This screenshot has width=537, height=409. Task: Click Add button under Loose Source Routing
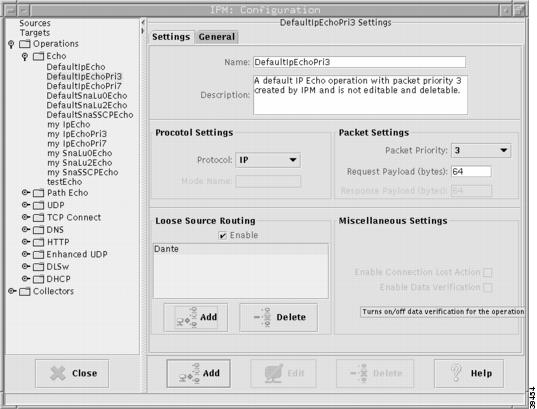[x=196, y=318]
